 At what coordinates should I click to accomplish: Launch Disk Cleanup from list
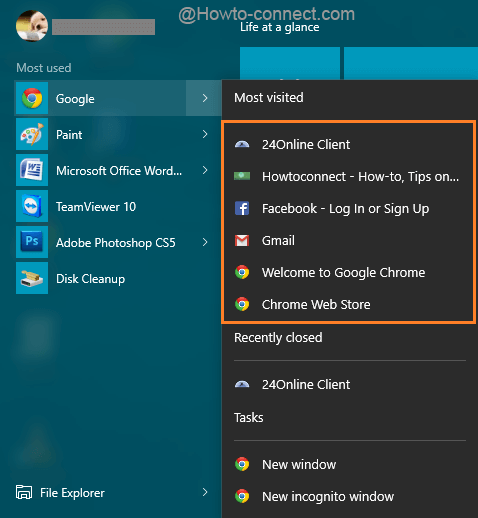(90, 279)
